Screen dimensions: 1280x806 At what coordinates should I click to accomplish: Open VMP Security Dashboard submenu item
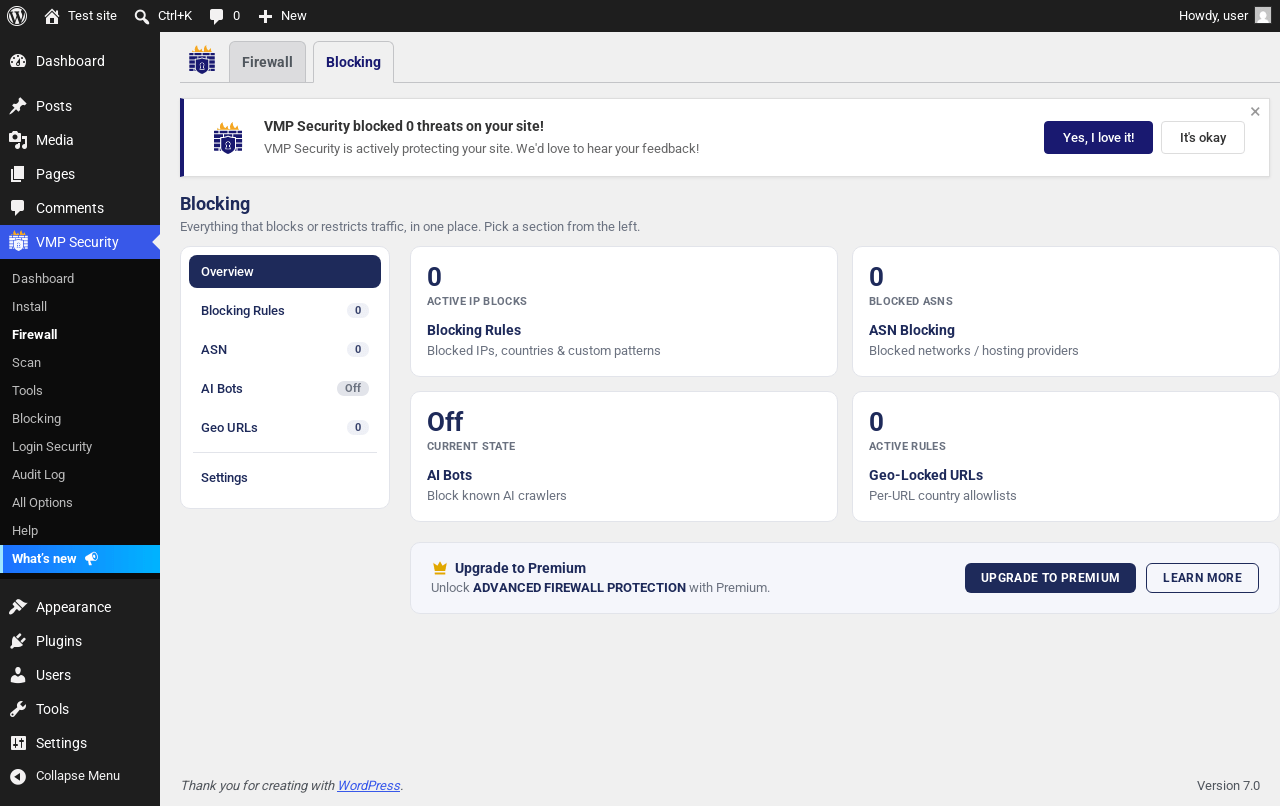[x=80, y=278]
